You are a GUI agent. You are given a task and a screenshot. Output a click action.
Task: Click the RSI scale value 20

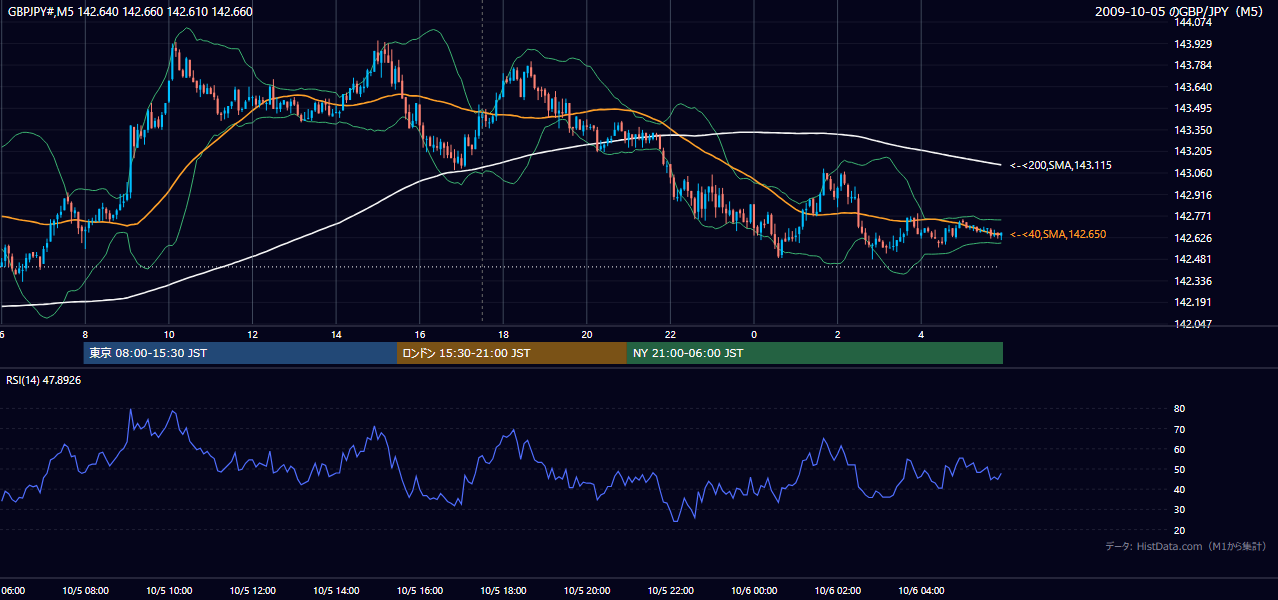point(1180,530)
